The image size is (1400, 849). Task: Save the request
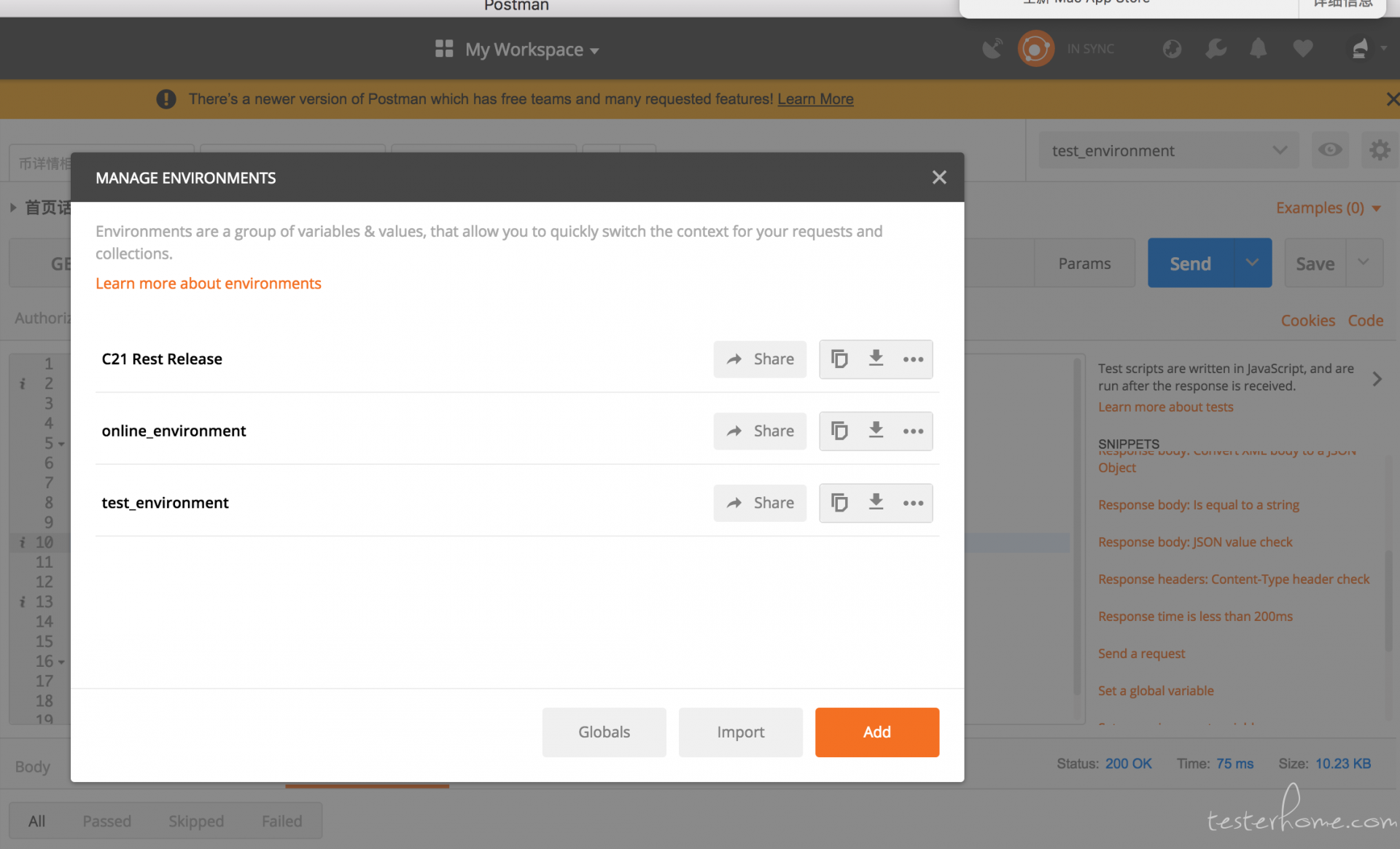[1315, 263]
